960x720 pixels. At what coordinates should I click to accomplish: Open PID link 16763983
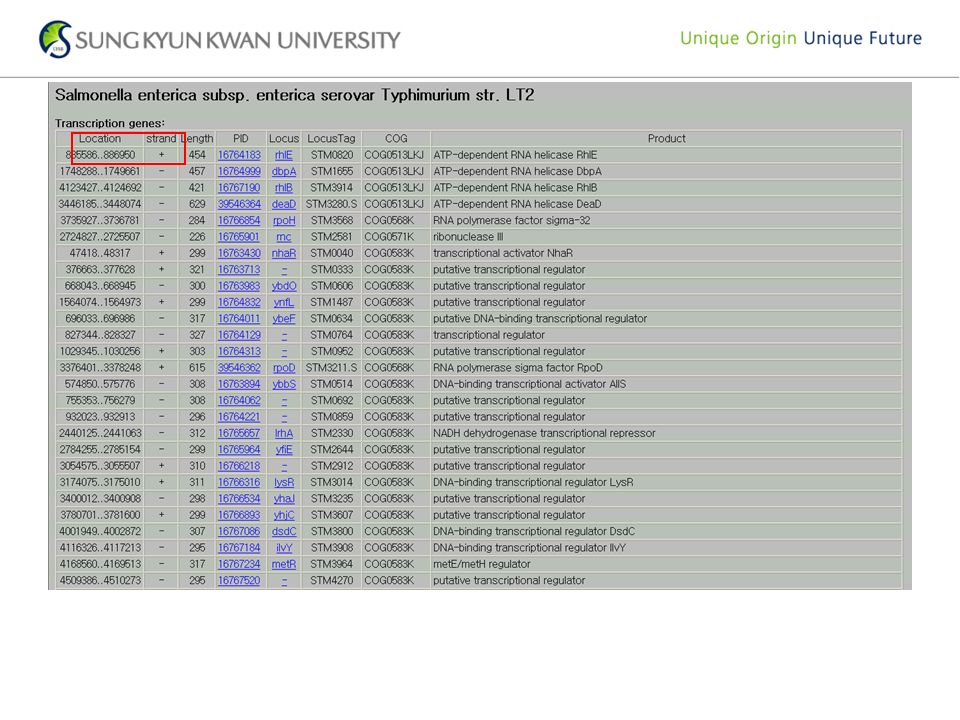pyautogui.click(x=239, y=286)
